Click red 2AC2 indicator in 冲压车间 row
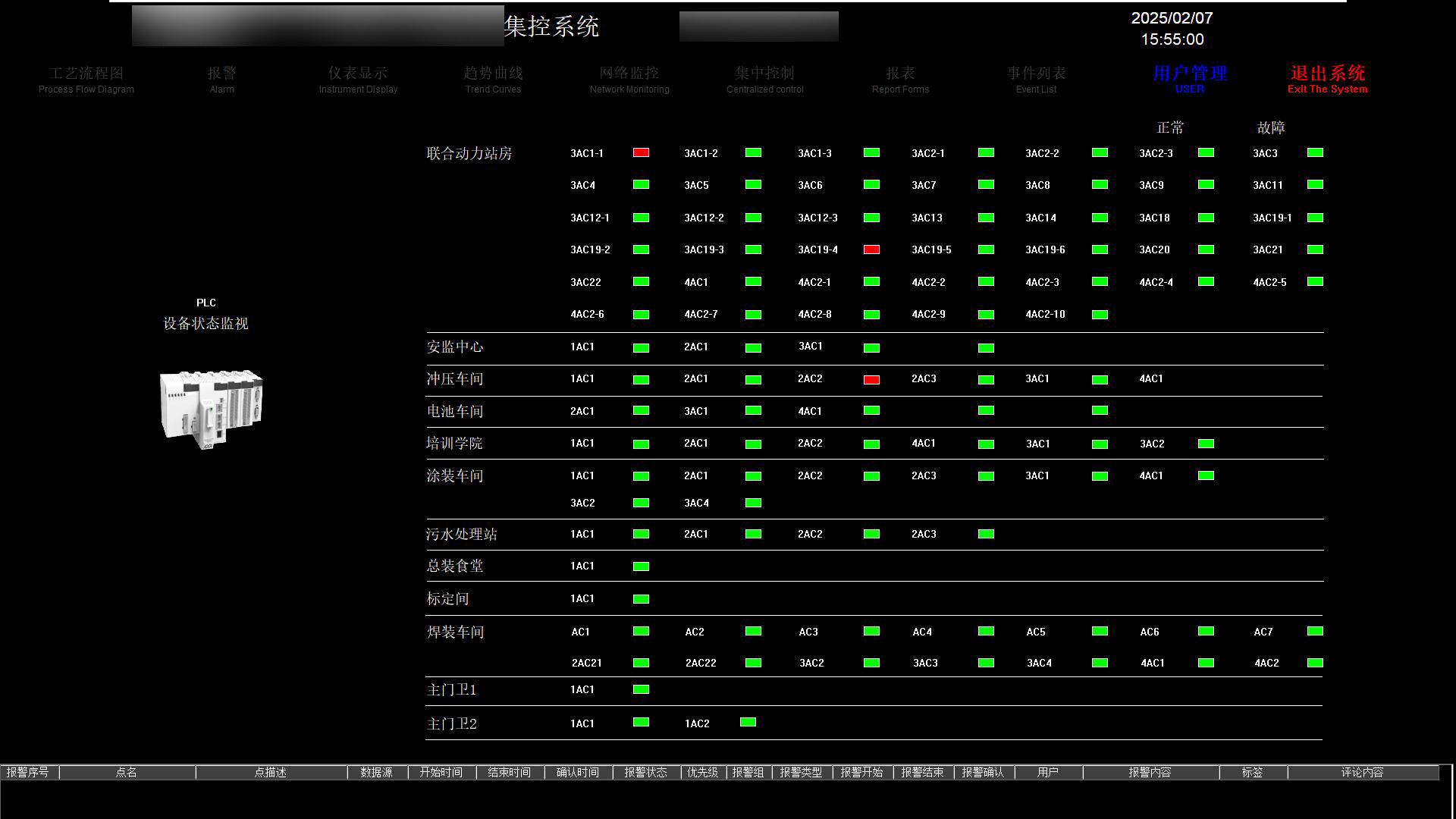 (871, 380)
